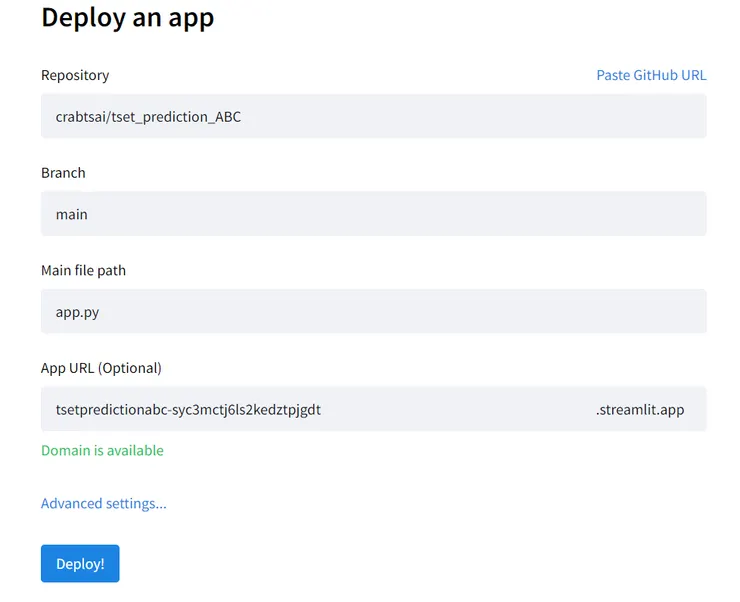
Task: Click the .streamlit.app domain suffix
Action: tap(640, 409)
